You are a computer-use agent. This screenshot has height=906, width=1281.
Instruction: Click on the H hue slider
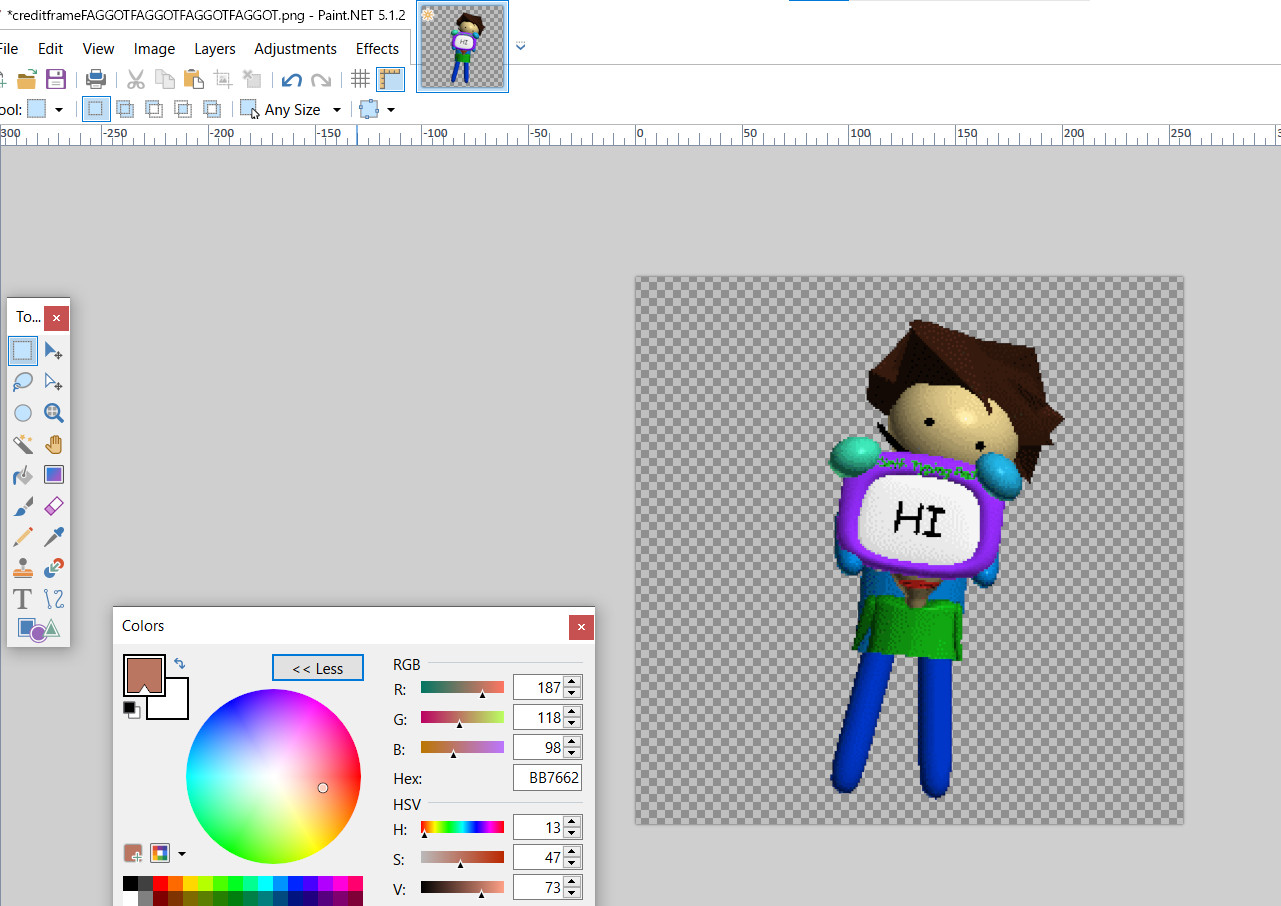click(462, 827)
